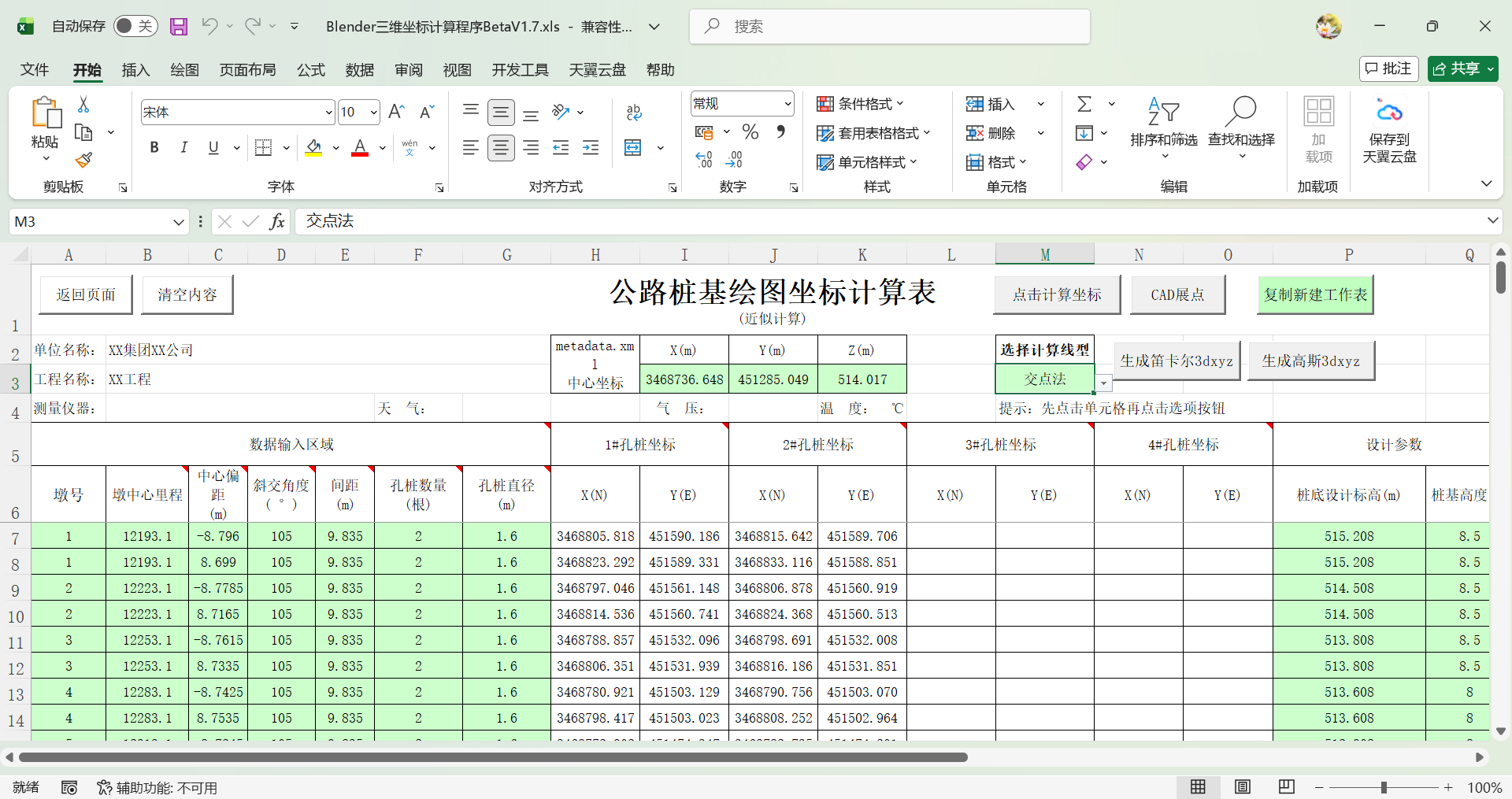Open the 数据 ribbon tab
1512x799 pixels.
pyautogui.click(x=359, y=70)
